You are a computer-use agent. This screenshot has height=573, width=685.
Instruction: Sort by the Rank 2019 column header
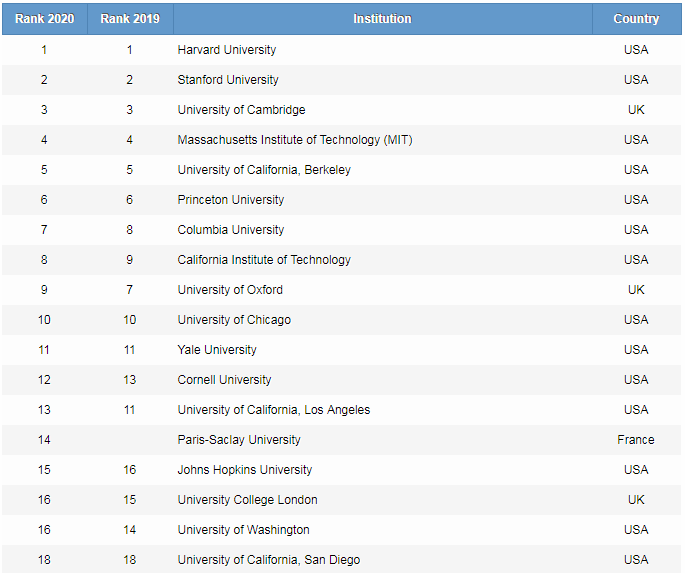(130, 19)
